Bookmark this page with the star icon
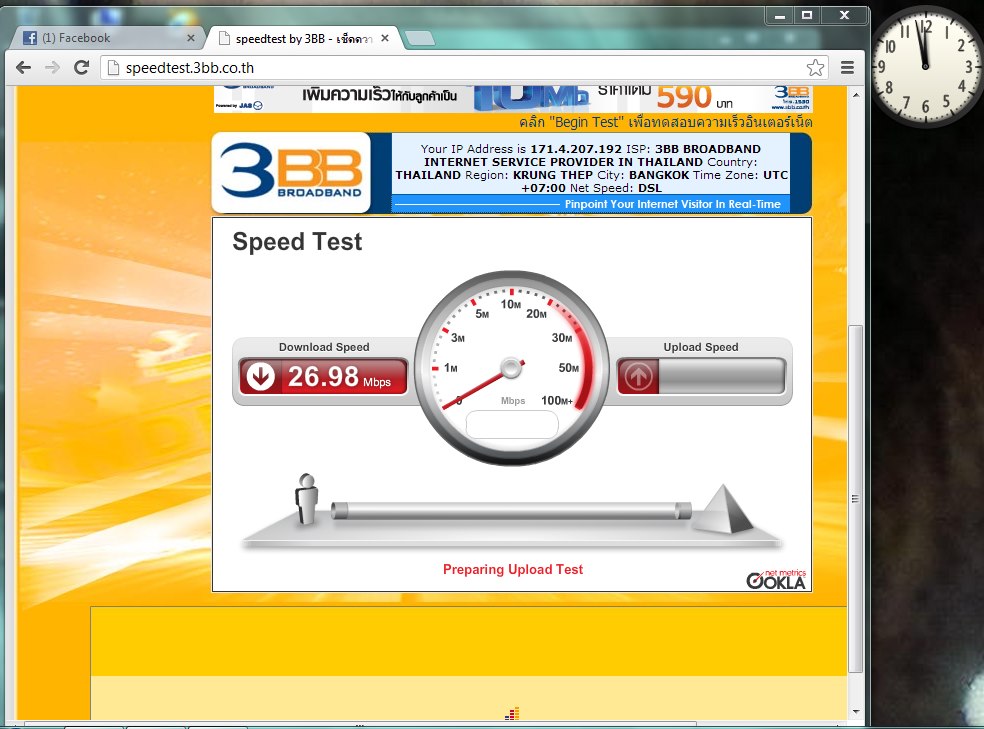984x729 pixels. click(x=815, y=68)
